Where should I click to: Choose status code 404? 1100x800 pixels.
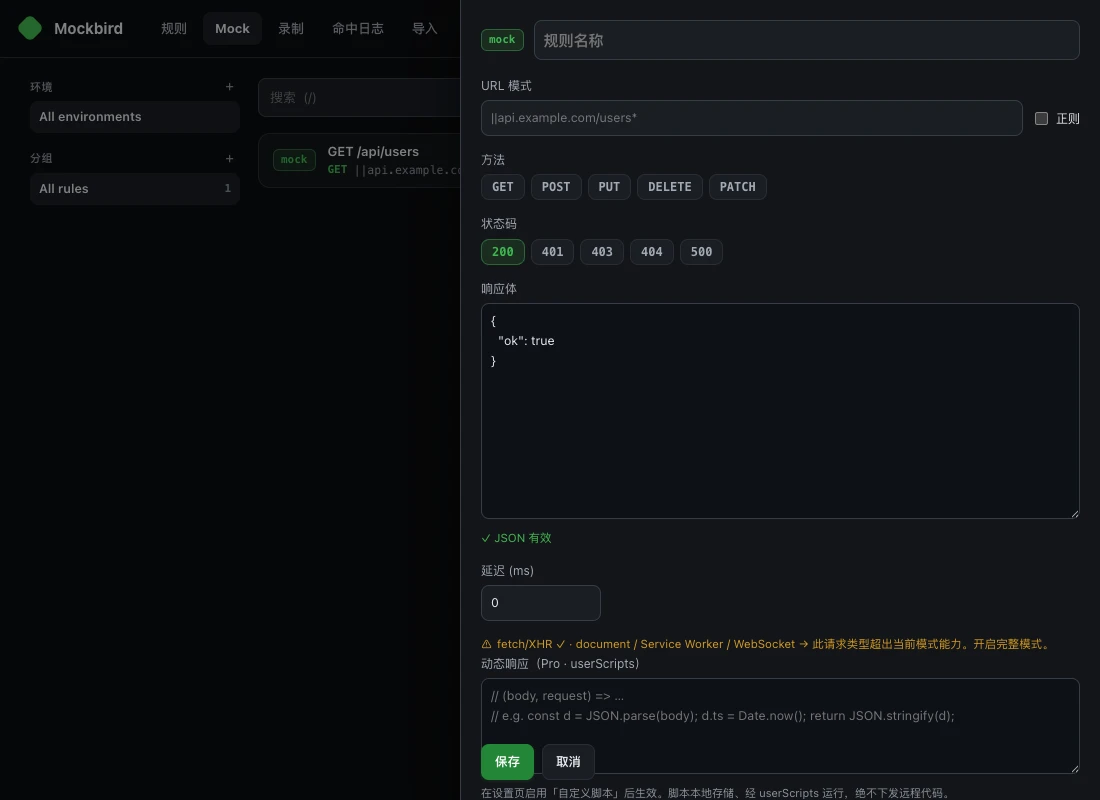[652, 252]
